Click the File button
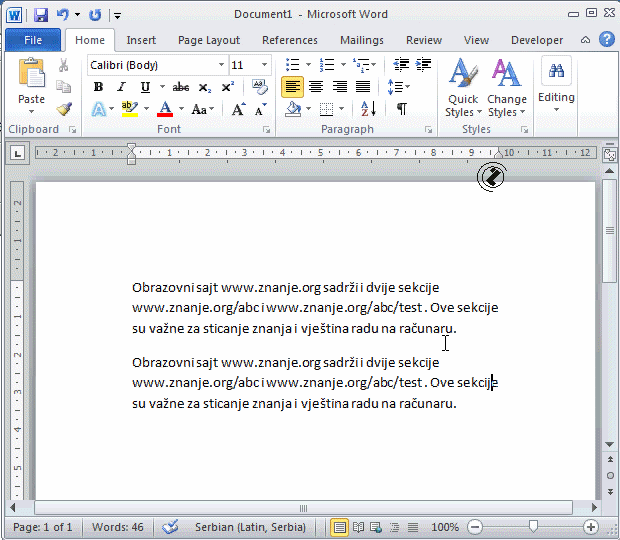Image resolution: width=620 pixels, height=540 pixels. (x=33, y=40)
